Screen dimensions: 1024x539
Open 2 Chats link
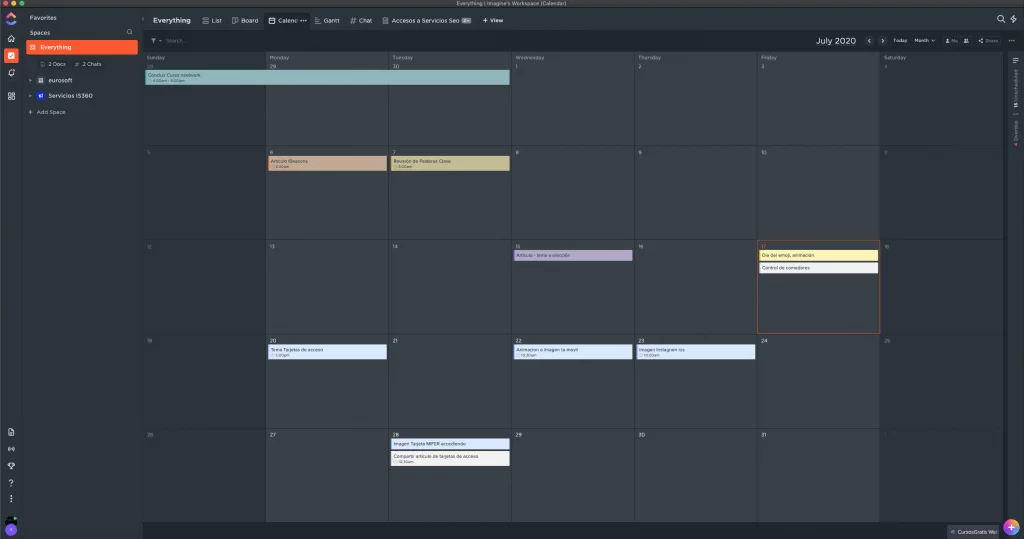pyautogui.click(x=88, y=64)
